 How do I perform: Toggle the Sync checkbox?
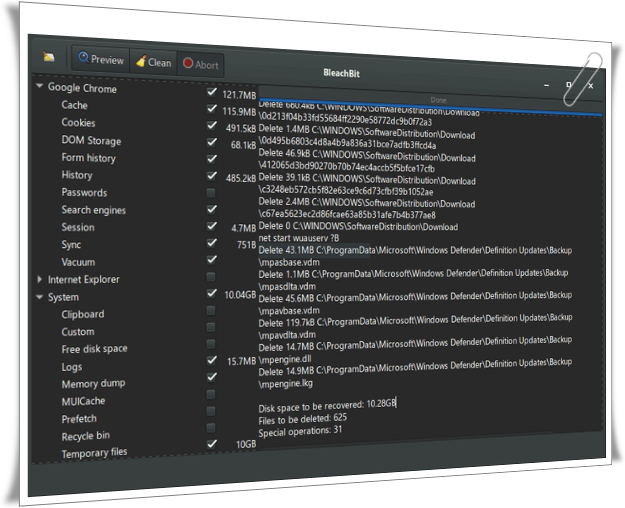[211, 243]
